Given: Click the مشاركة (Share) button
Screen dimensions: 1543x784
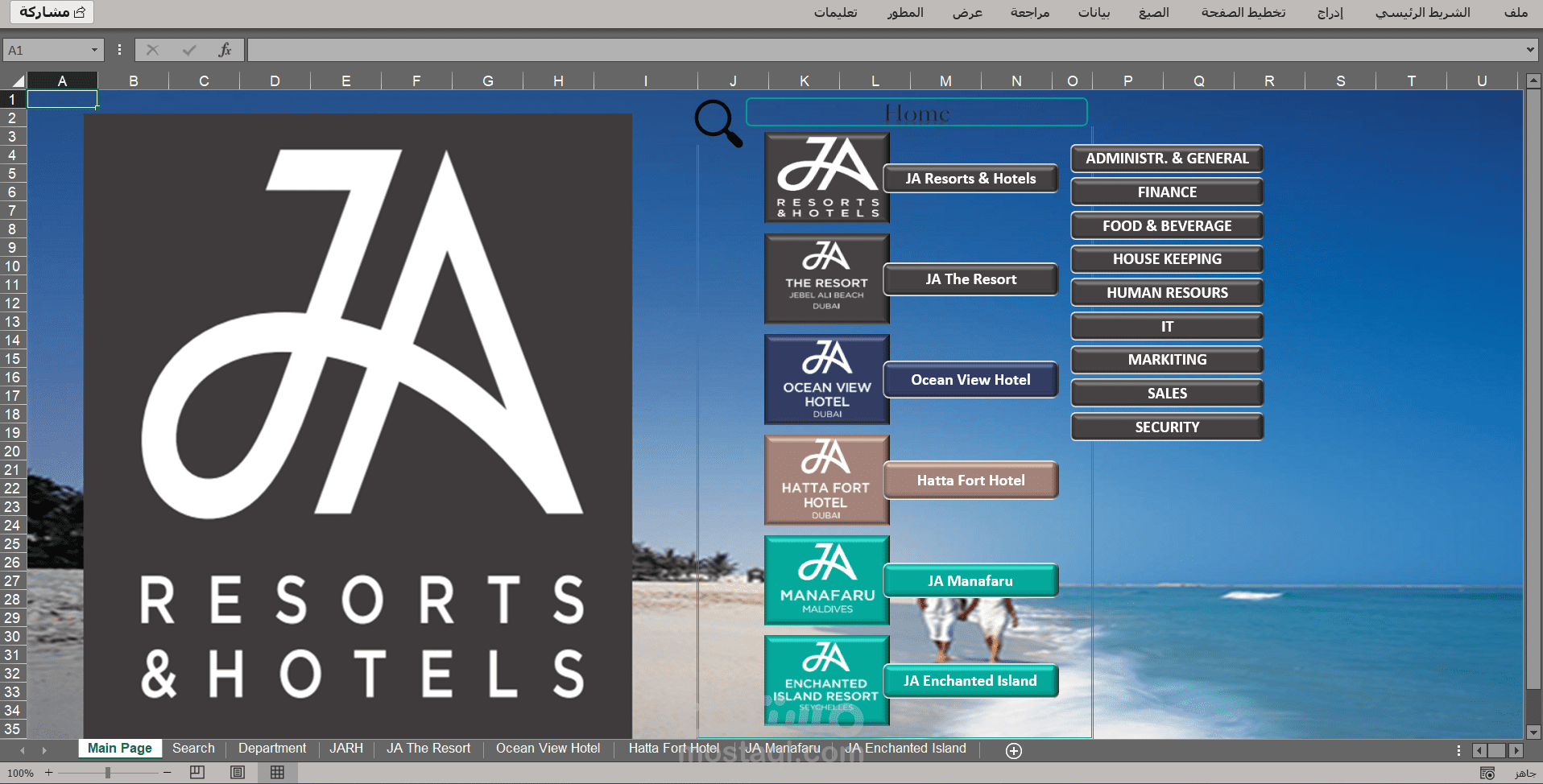Looking at the screenshot, I should click(x=52, y=12).
